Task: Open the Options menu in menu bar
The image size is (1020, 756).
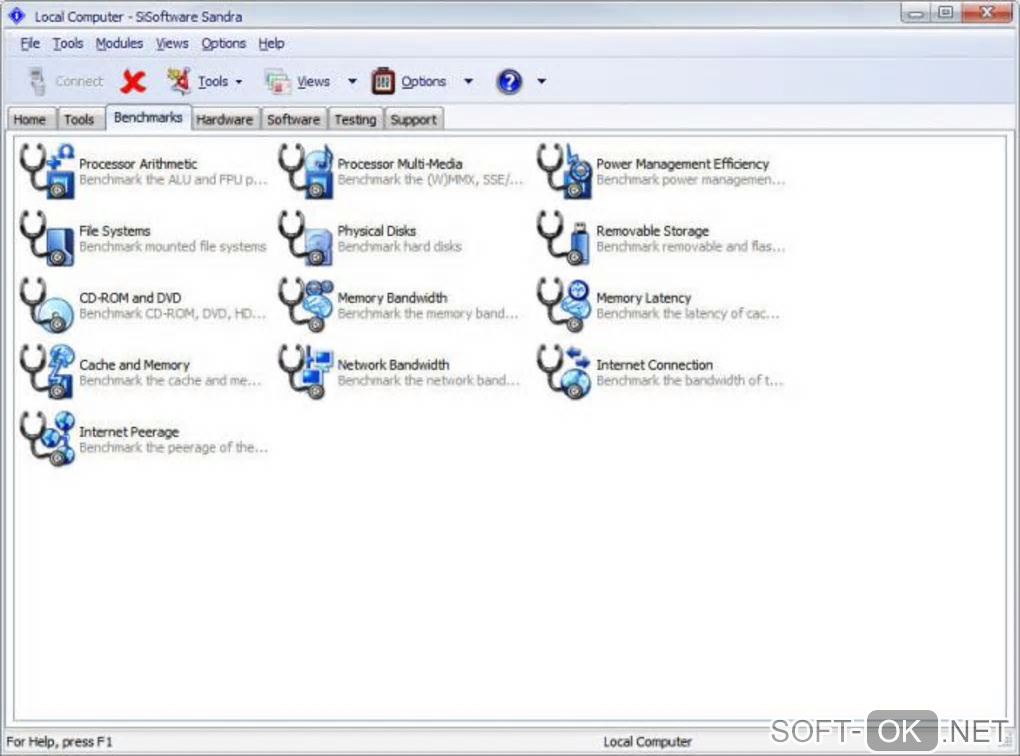Action: point(223,44)
